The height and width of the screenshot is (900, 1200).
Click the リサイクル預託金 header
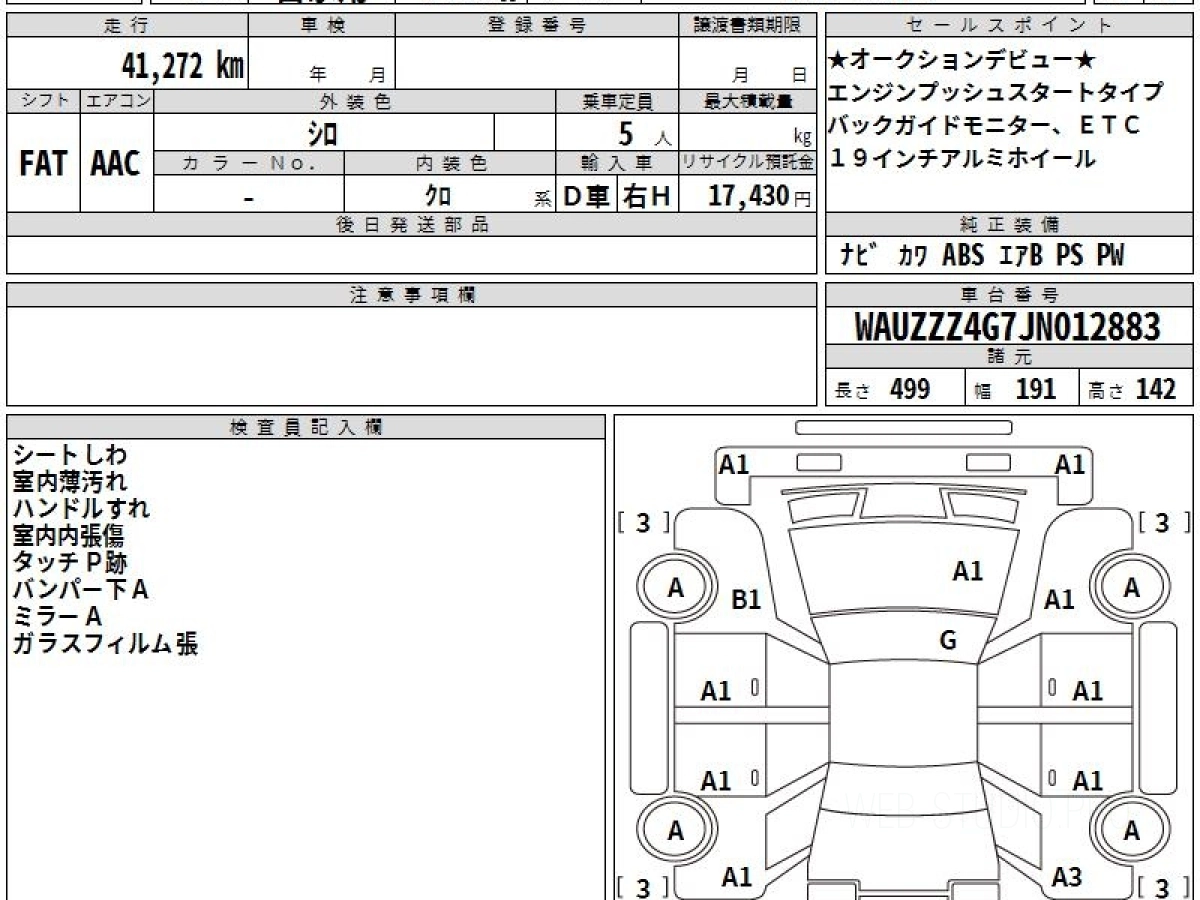tap(748, 163)
